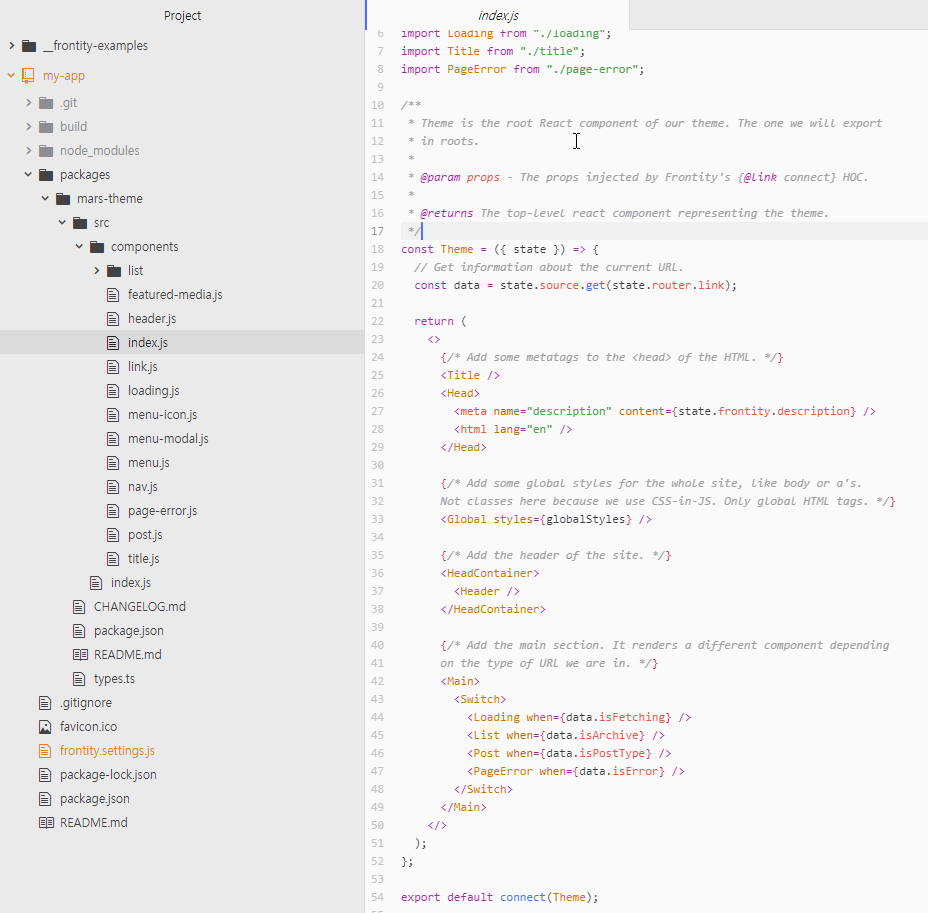Click the 'return (' statement
This screenshot has height=913, width=928.
point(440,321)
